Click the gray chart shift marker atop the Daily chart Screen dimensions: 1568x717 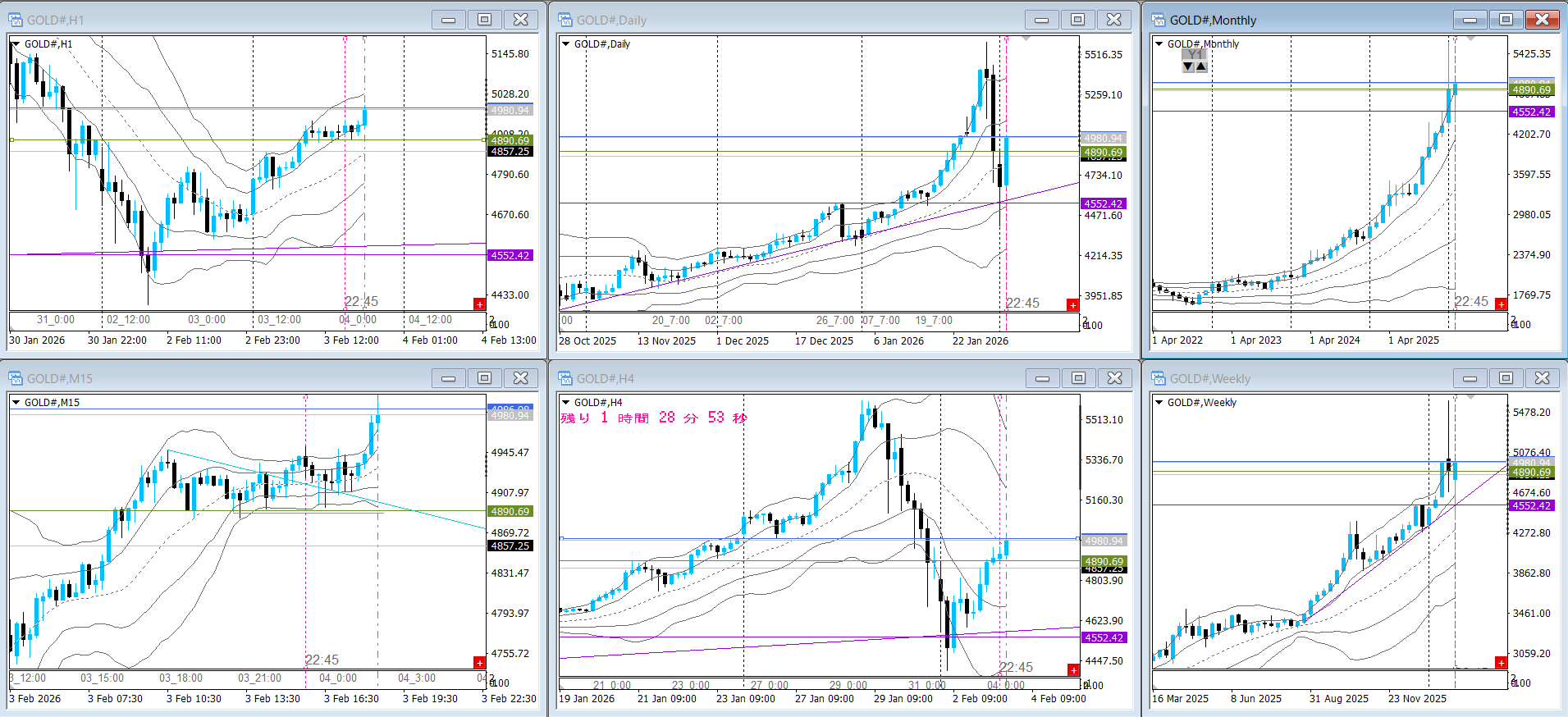1026,39
